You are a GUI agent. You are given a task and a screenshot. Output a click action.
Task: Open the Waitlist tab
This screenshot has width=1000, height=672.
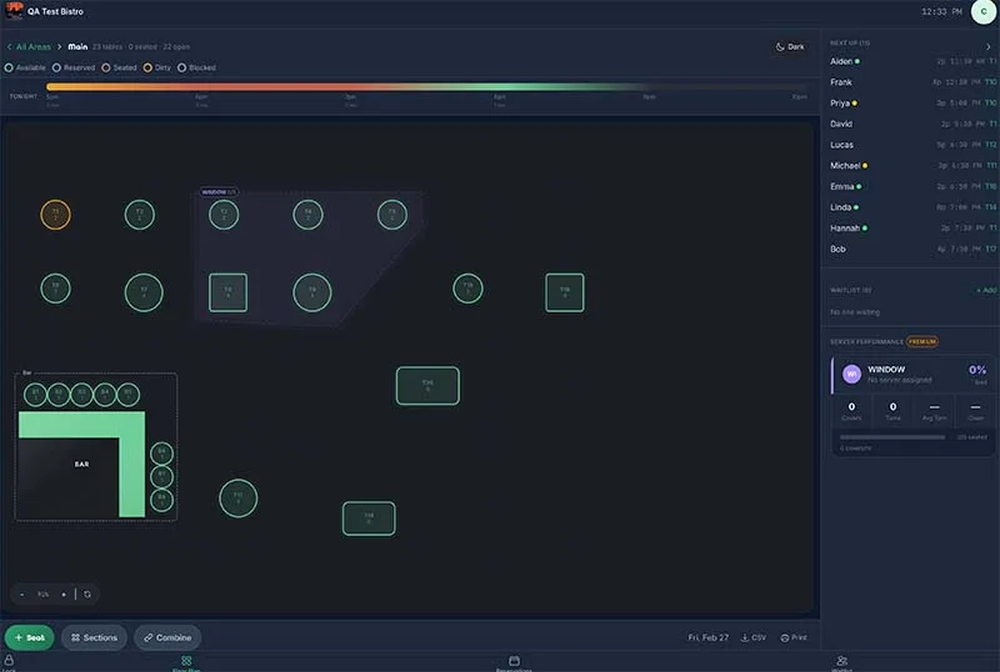pos(842,663)
